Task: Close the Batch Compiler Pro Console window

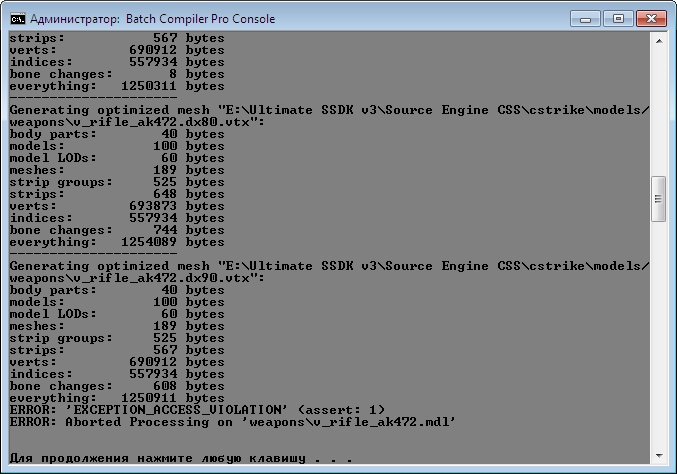Action: click(651, 19)
